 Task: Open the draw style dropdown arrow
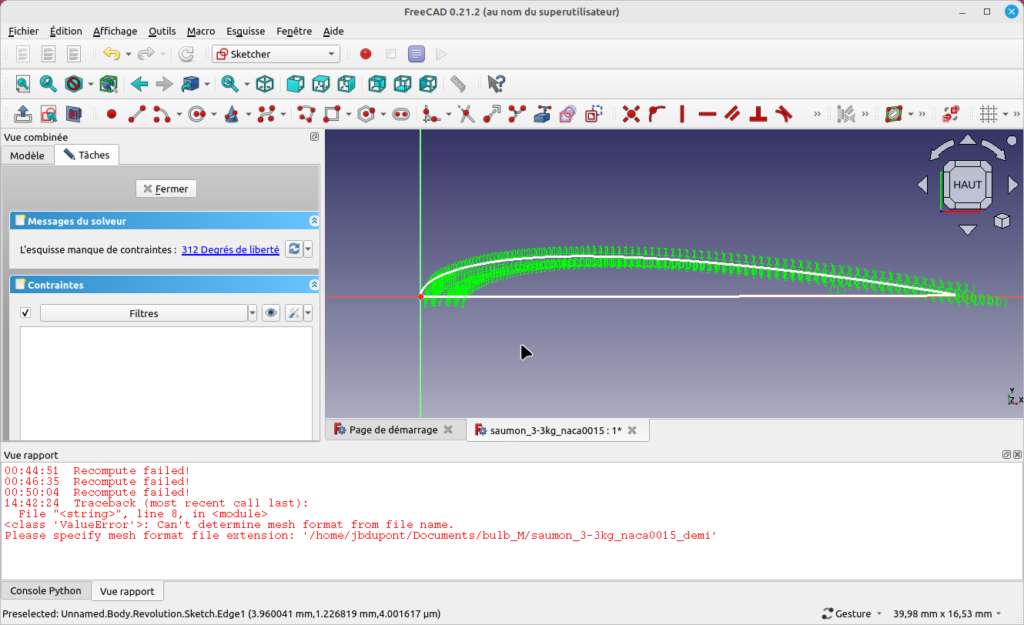91,84
